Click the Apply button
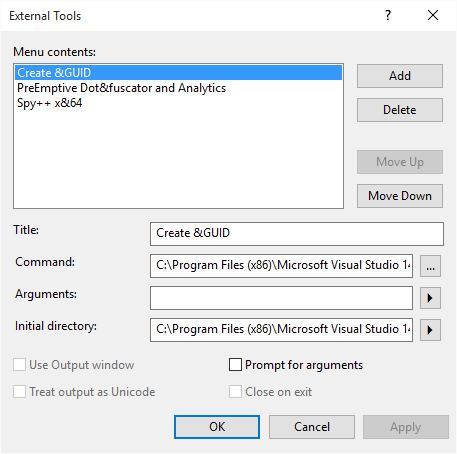Screen dimensions: 457x454 406,427
